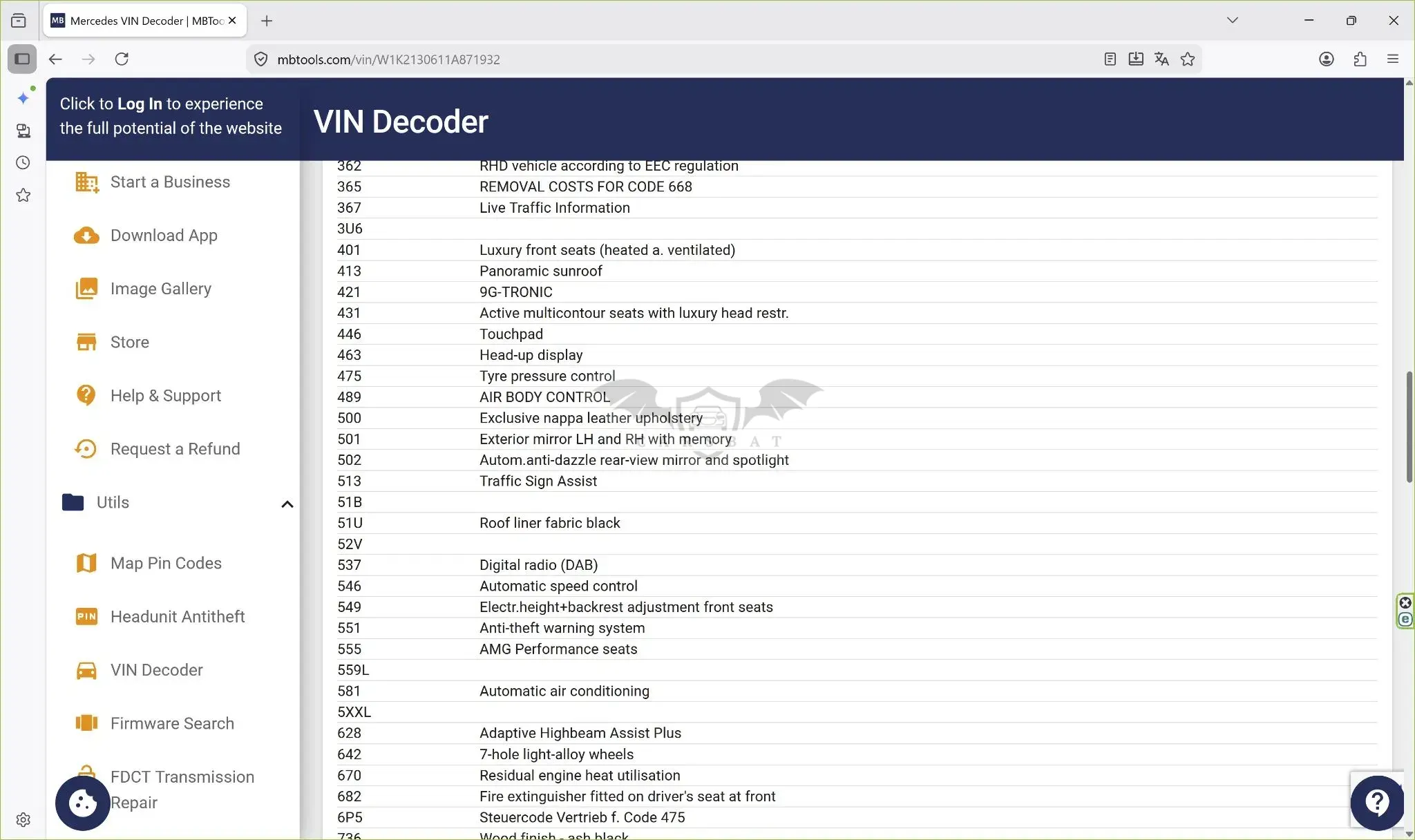Open the AI chatbot sparkle sidebar icon
This screenshot has height=840, width=1415.
coord(23,97)
